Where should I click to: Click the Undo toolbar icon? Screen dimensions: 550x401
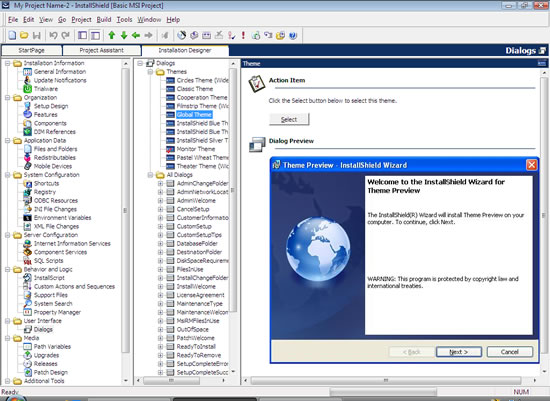click(x=53, y=35)
